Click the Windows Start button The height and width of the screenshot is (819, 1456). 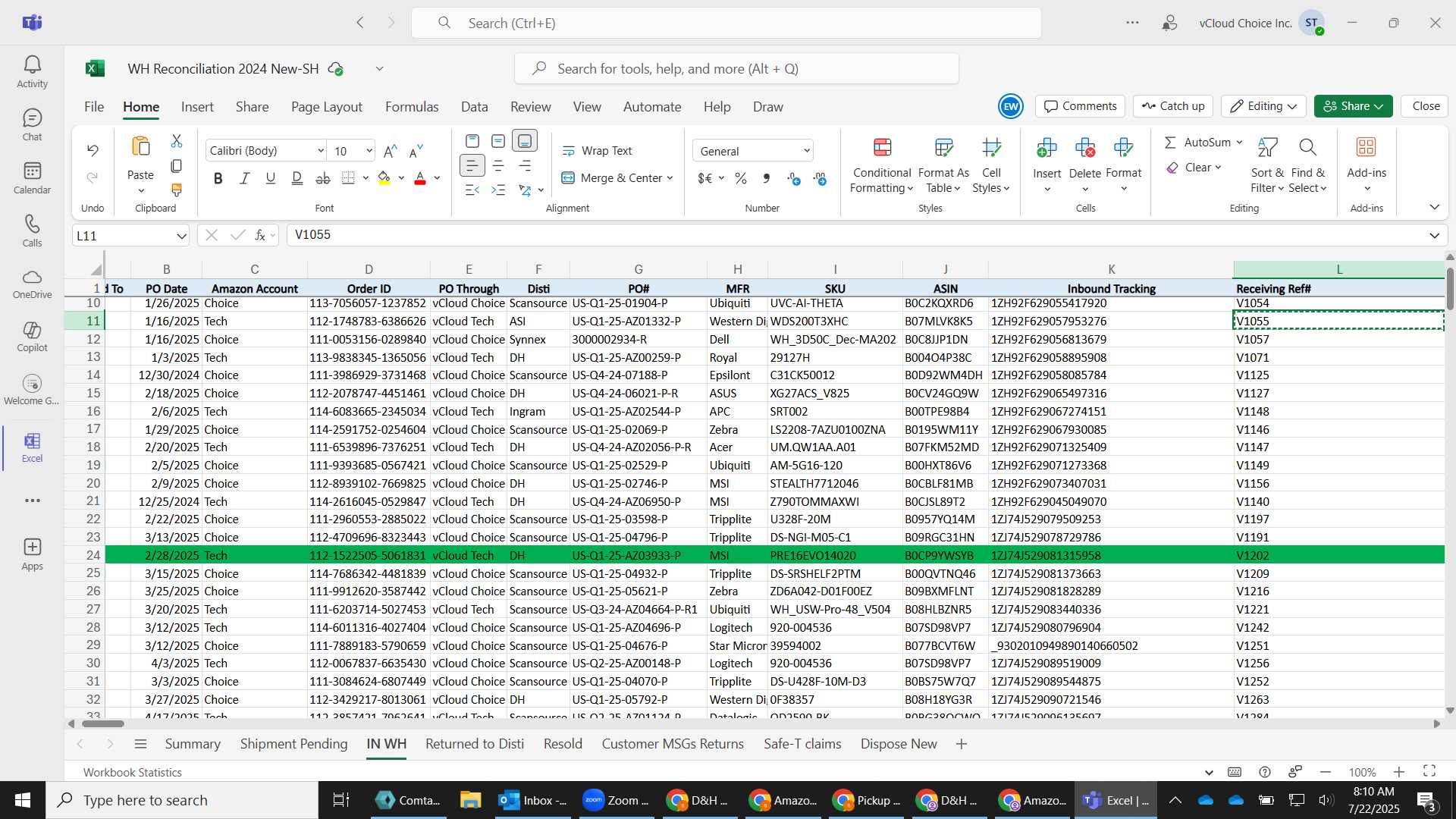tap(23, 800)
